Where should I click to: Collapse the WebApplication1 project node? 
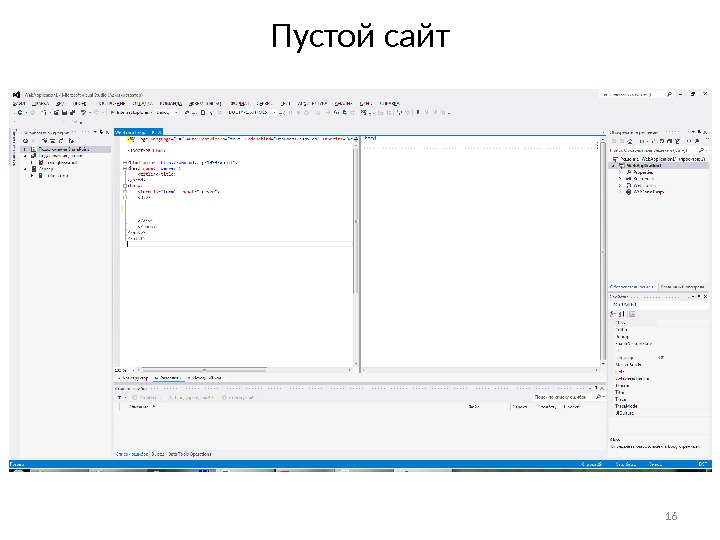pos(614,166)
